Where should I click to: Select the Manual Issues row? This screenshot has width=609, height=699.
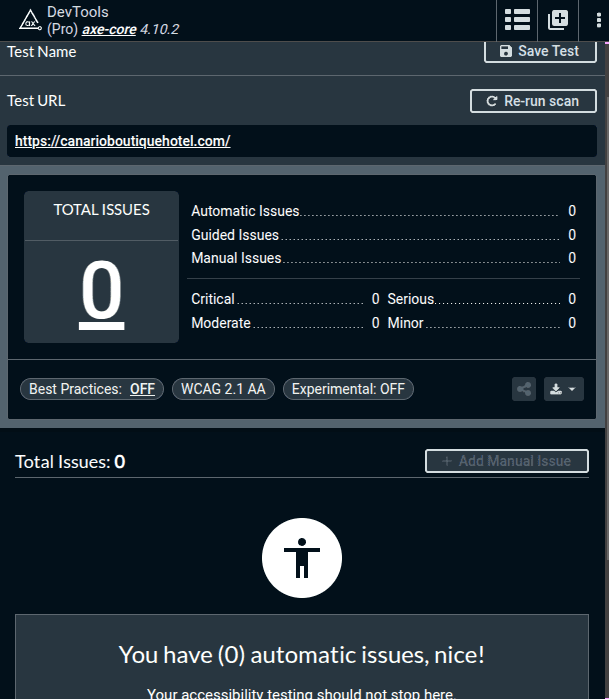tap(383, 258)
